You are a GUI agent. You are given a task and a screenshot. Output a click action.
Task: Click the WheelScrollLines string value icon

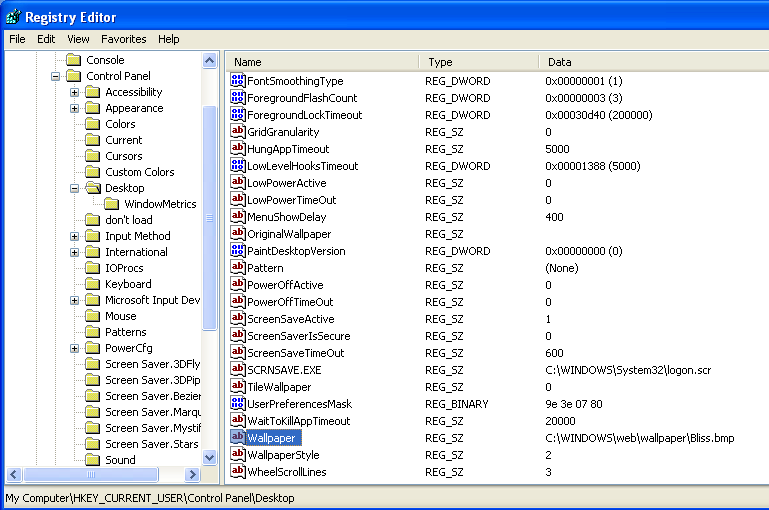[238, 471]
